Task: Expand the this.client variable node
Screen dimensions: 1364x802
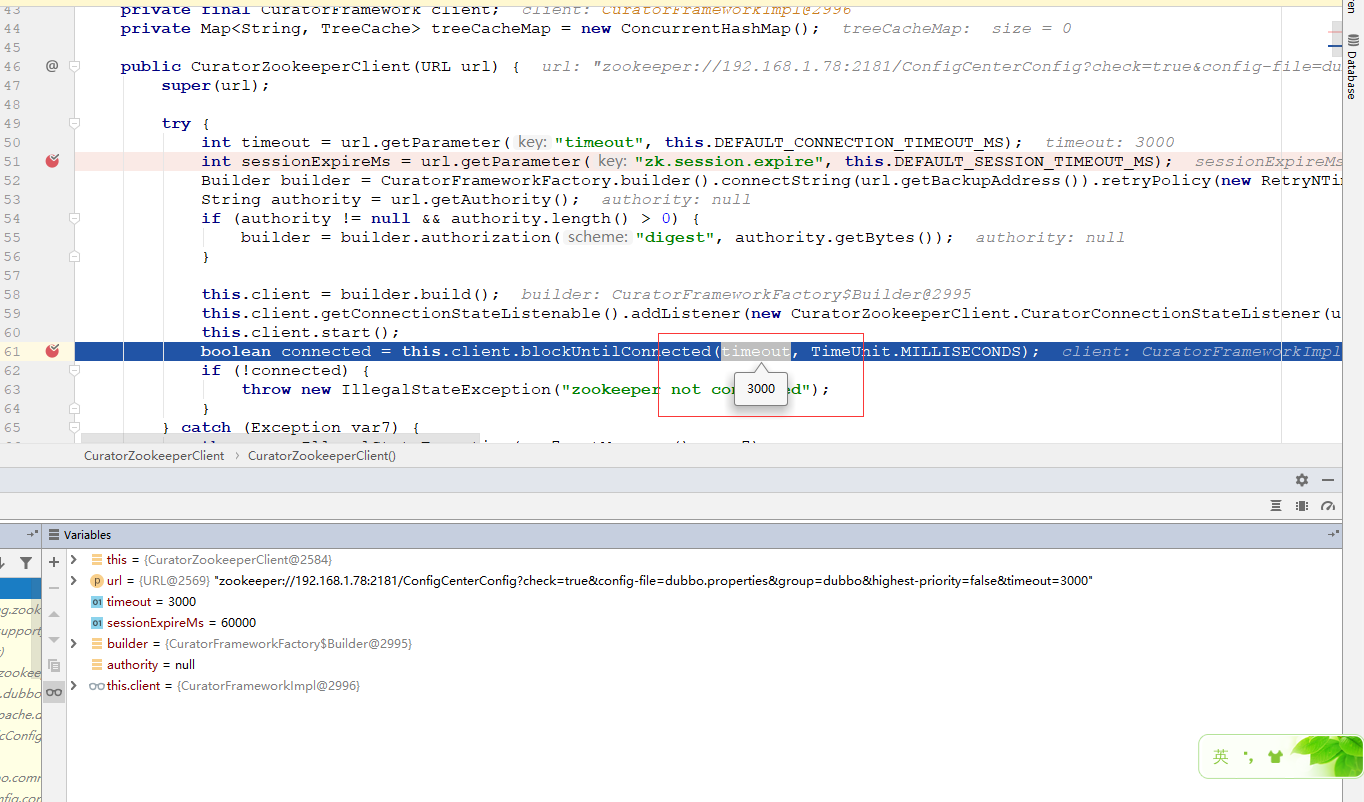Action: [x=72, y=685]
